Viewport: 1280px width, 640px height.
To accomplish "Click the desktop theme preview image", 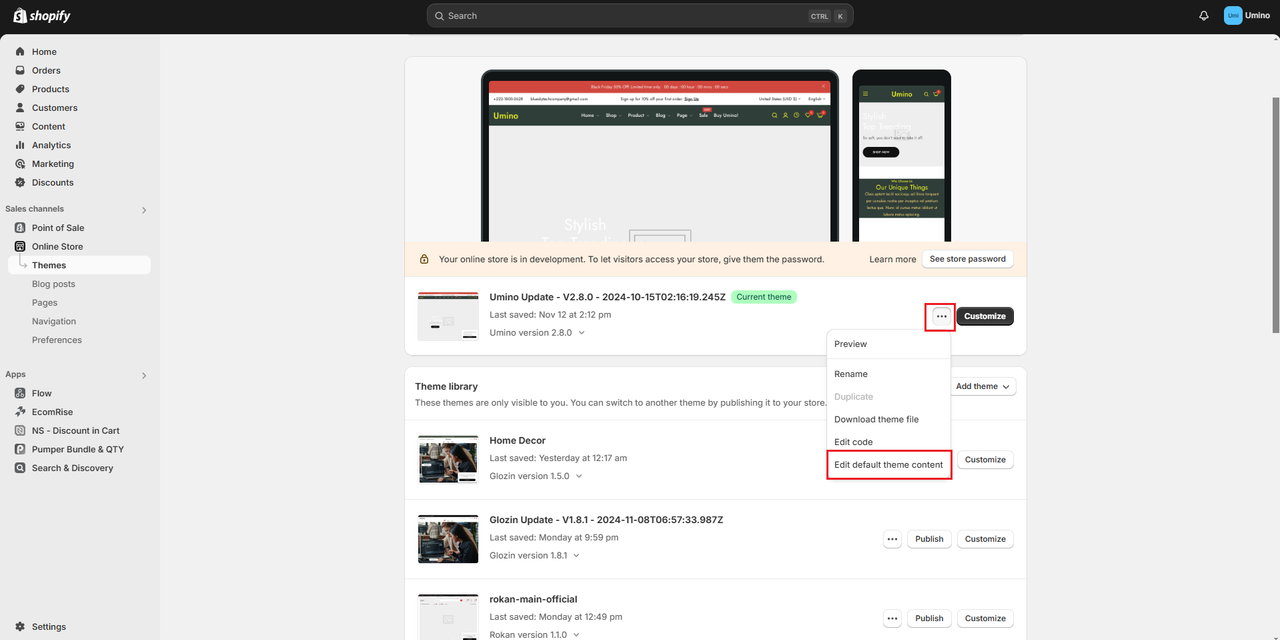I will pos(660,156).
